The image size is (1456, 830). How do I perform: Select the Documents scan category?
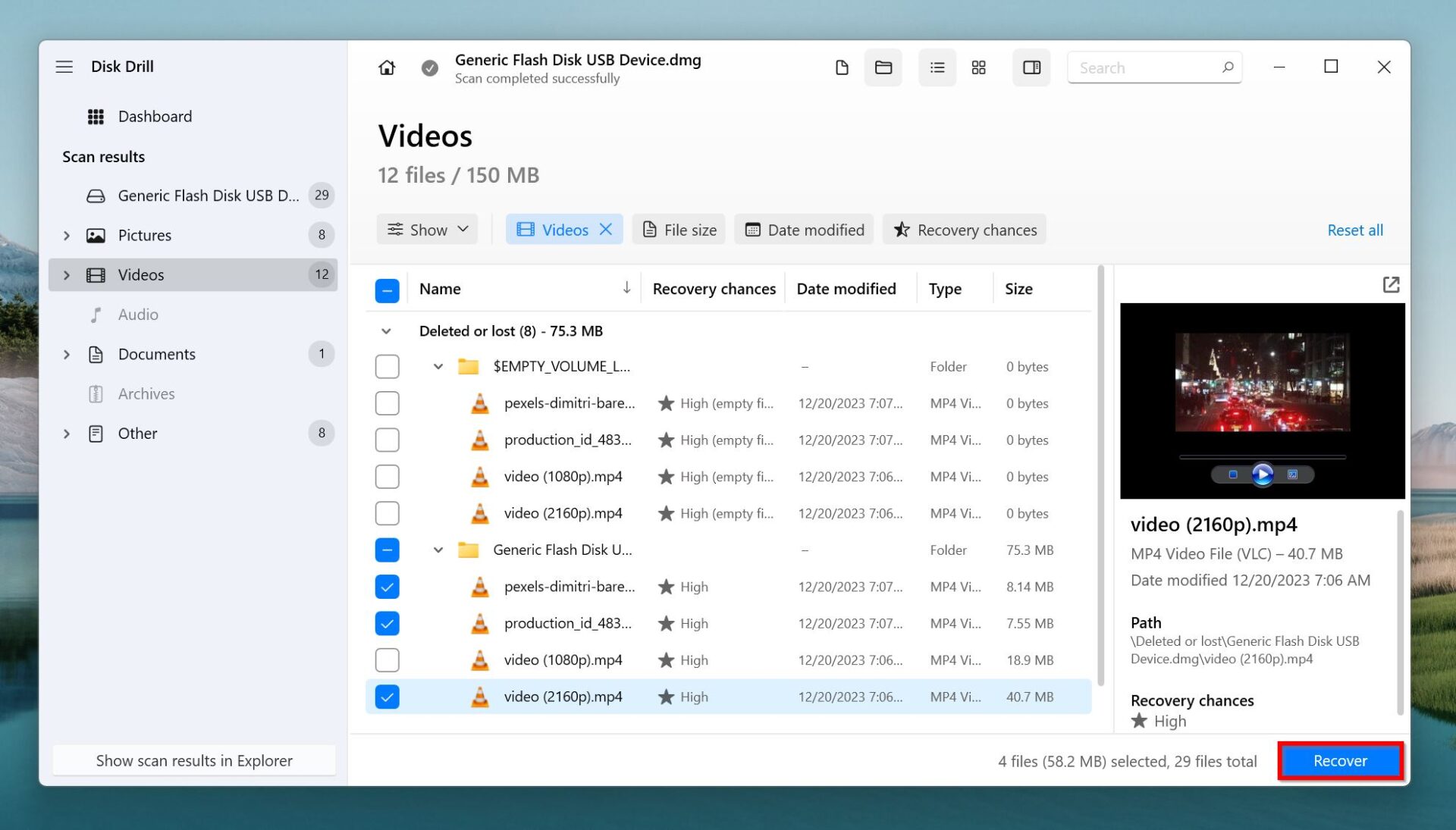(157, 354)
